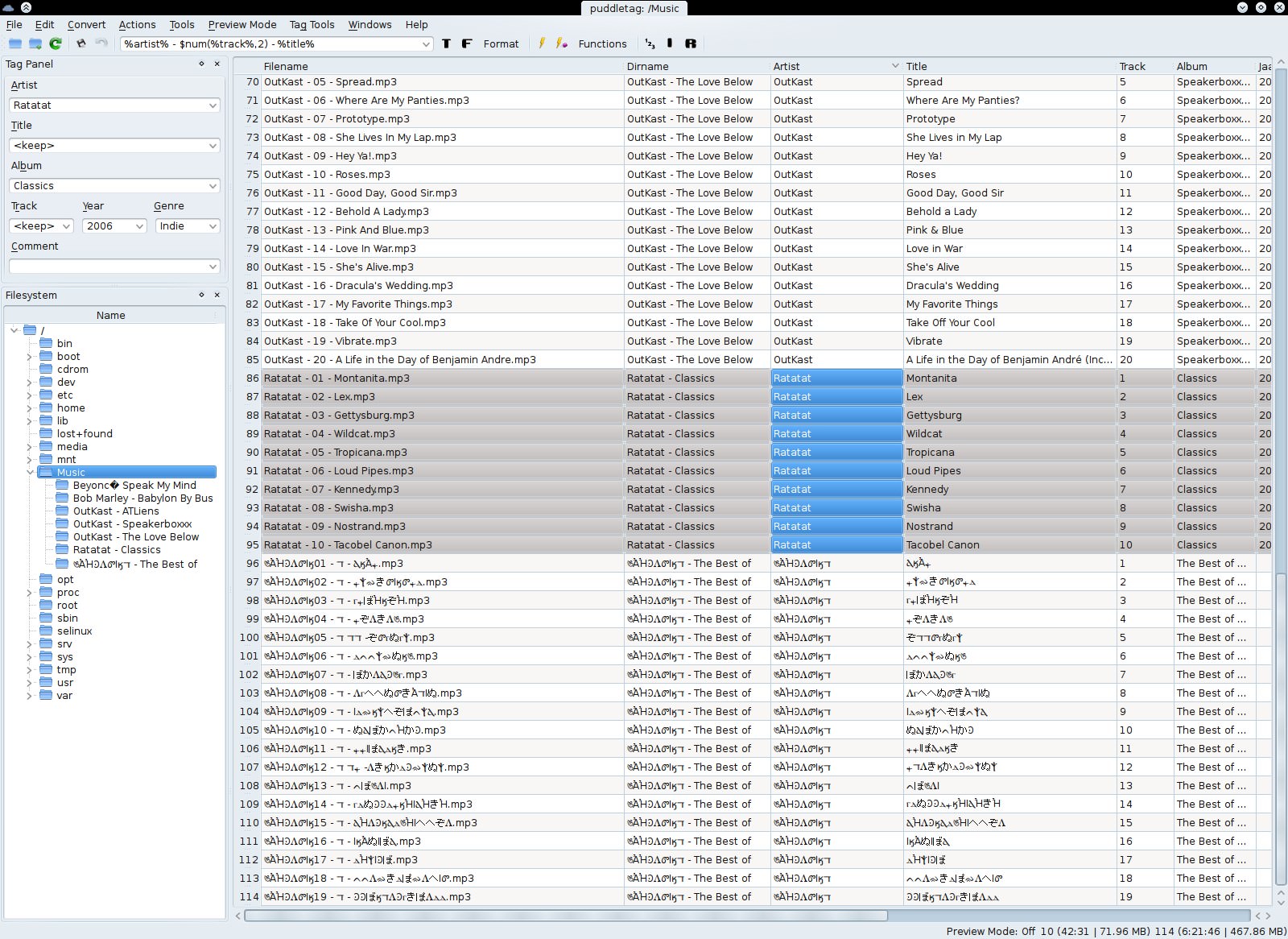
Task: Float the Tag Panel dock
Action: (201, 64)
